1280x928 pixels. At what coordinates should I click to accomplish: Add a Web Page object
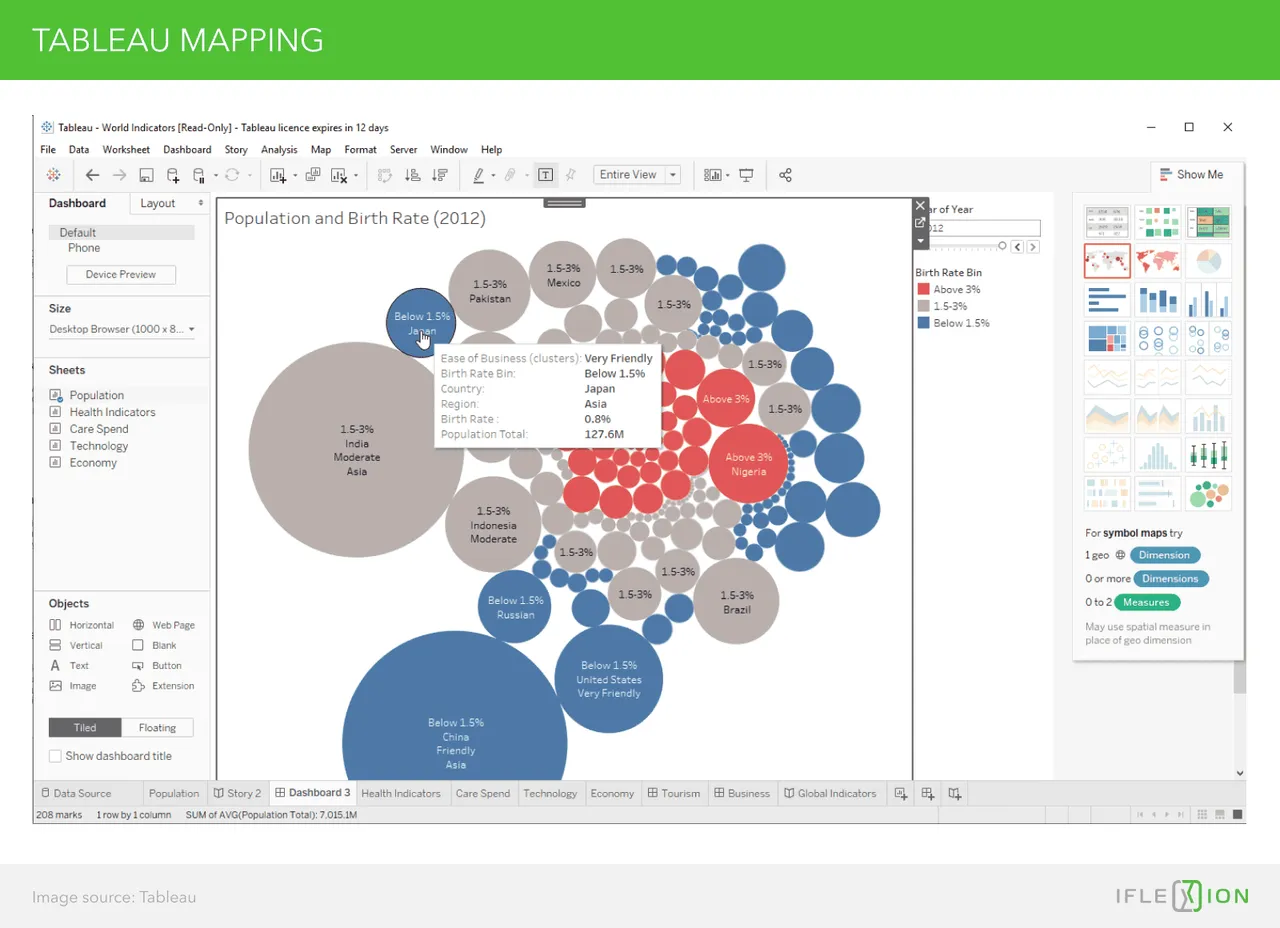163,625
